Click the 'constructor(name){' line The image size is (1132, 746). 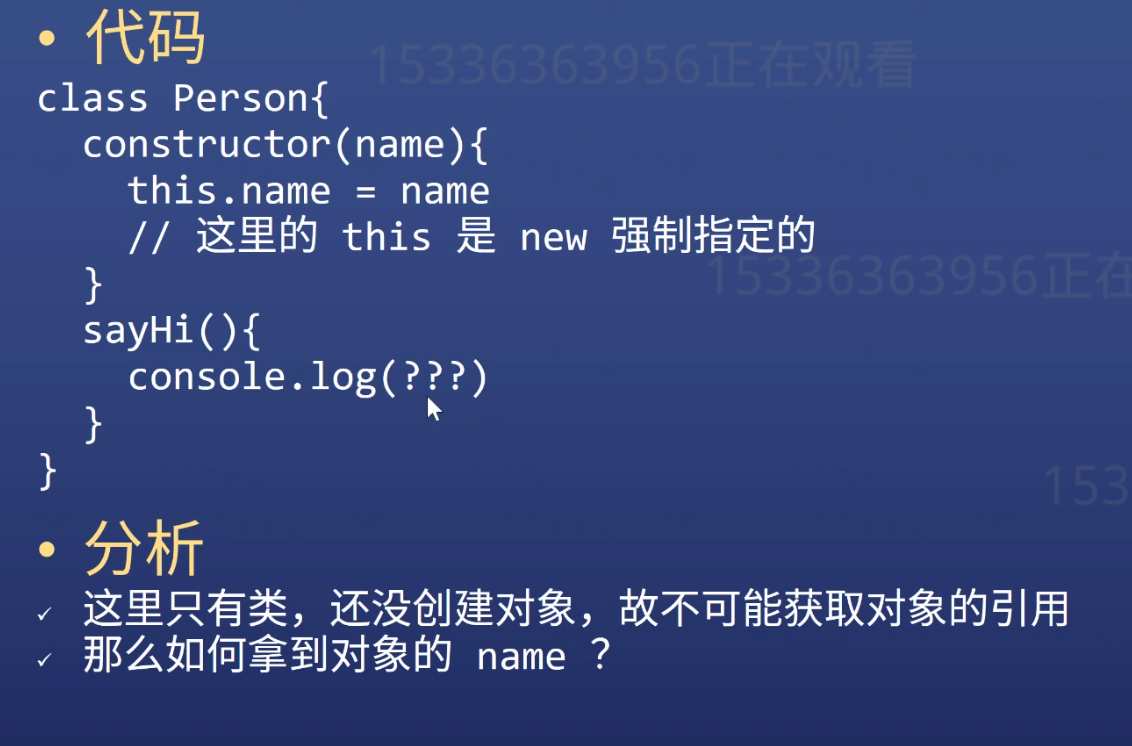click(x=286, y=144)
